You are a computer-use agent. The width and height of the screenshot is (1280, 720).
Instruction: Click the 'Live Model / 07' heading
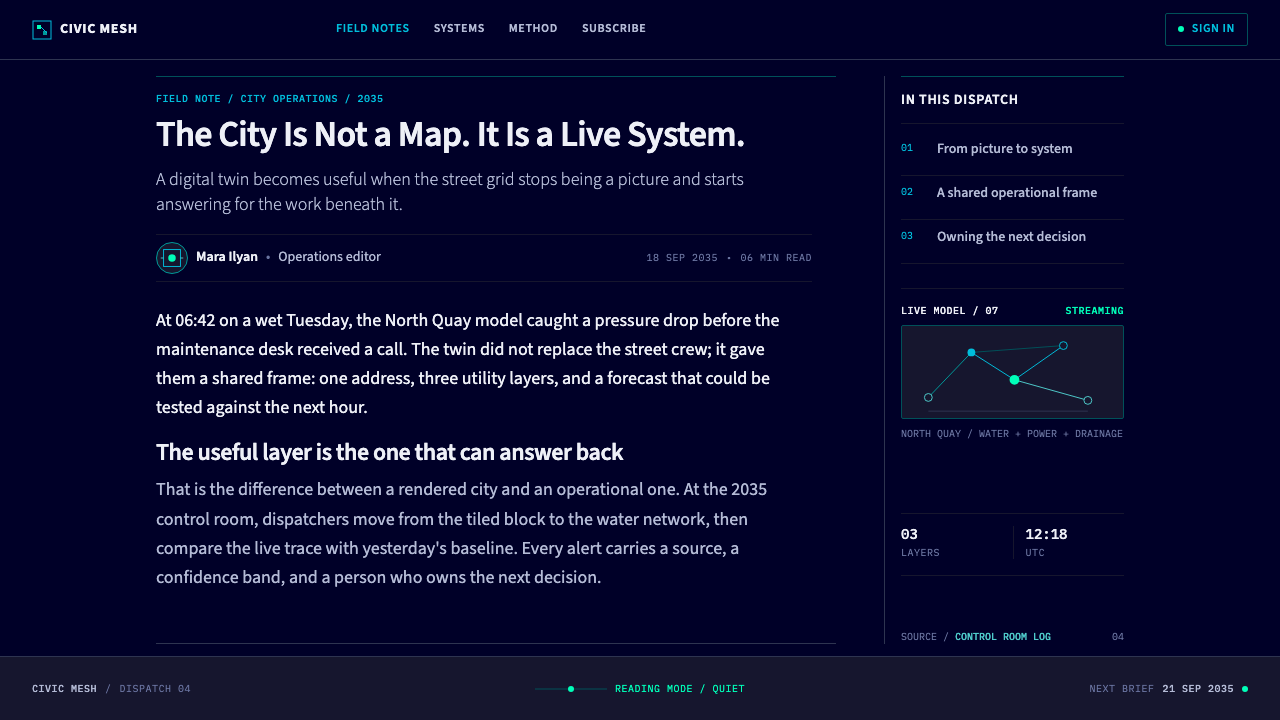coord(950,311)
